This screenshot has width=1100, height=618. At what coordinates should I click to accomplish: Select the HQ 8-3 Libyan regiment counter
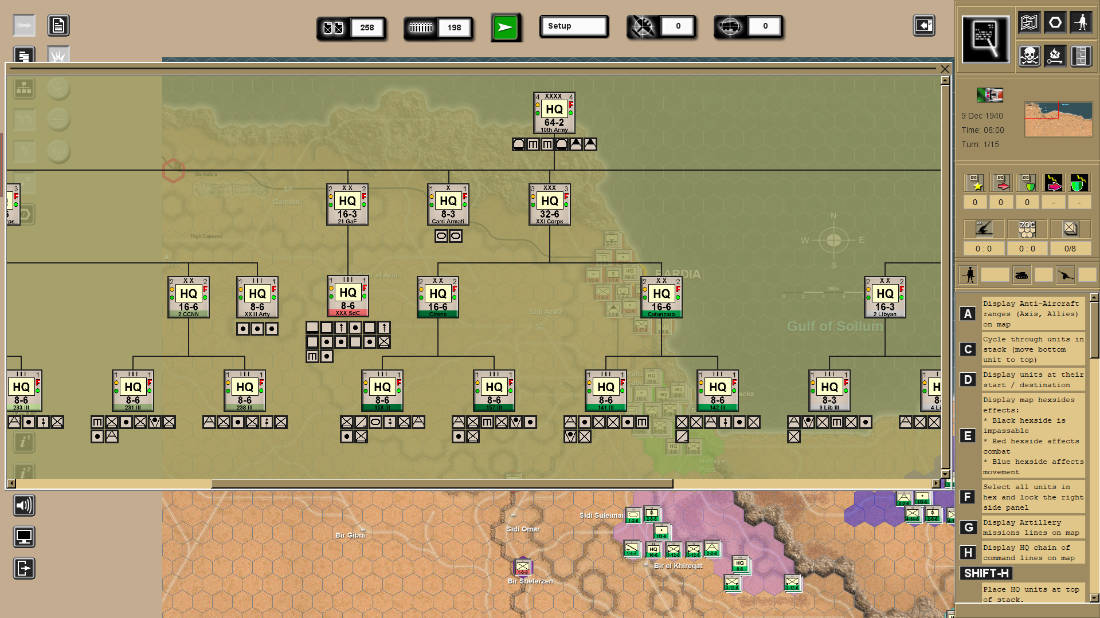(x=829, y=391)
